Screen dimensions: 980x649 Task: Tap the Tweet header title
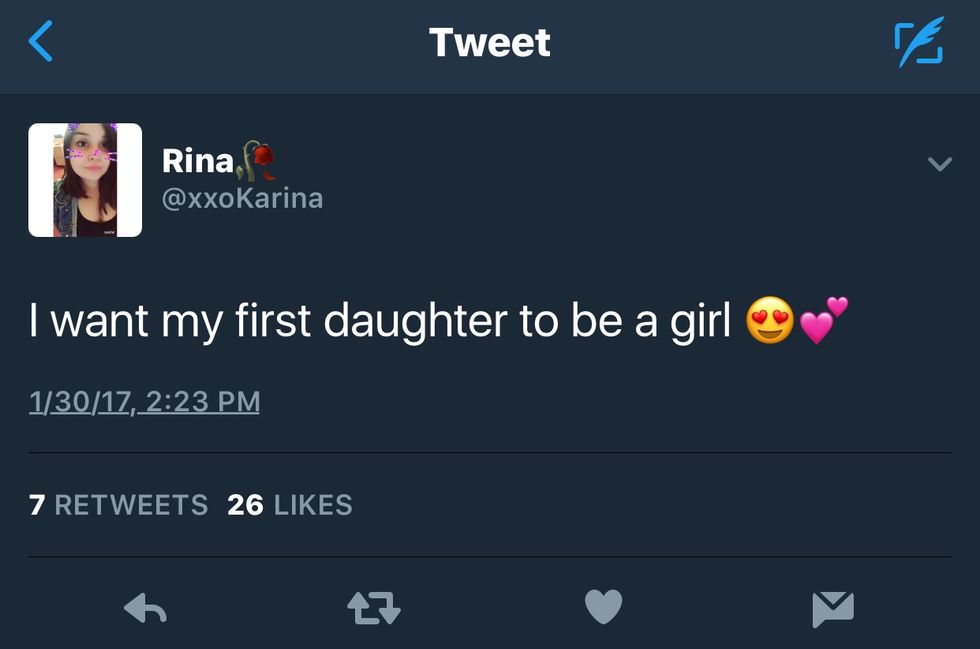pyautogui.click(x=489, y=43)
